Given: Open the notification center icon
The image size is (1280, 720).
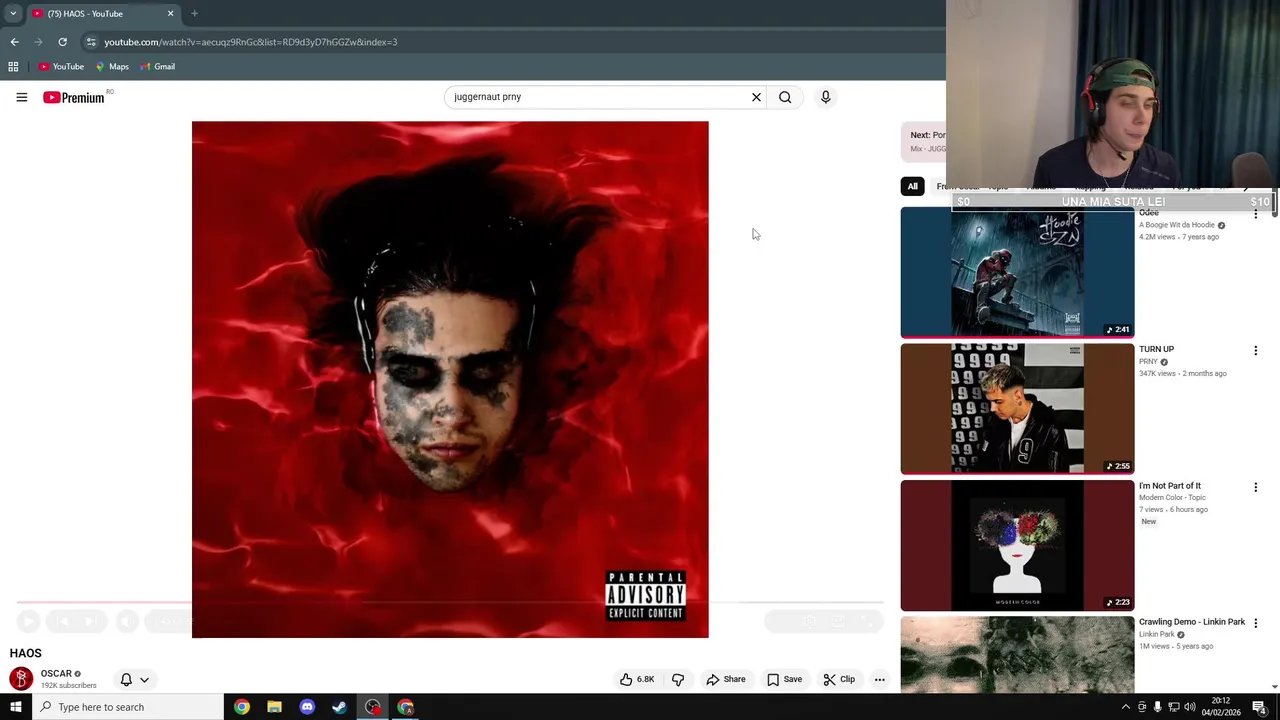Looking at the screenshot, I should (x=1260, y=707).
